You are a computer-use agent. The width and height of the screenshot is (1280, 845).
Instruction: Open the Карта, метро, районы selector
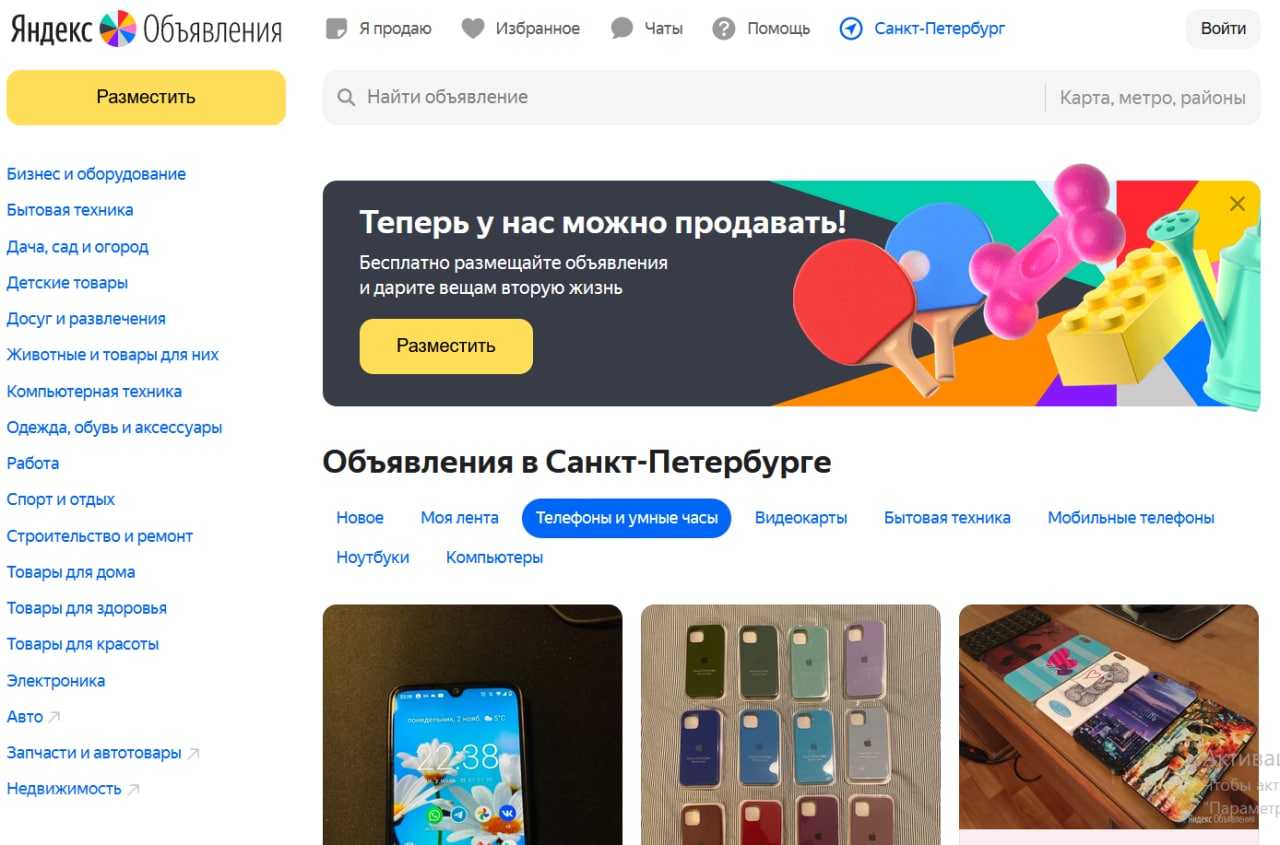point(1152,97)
